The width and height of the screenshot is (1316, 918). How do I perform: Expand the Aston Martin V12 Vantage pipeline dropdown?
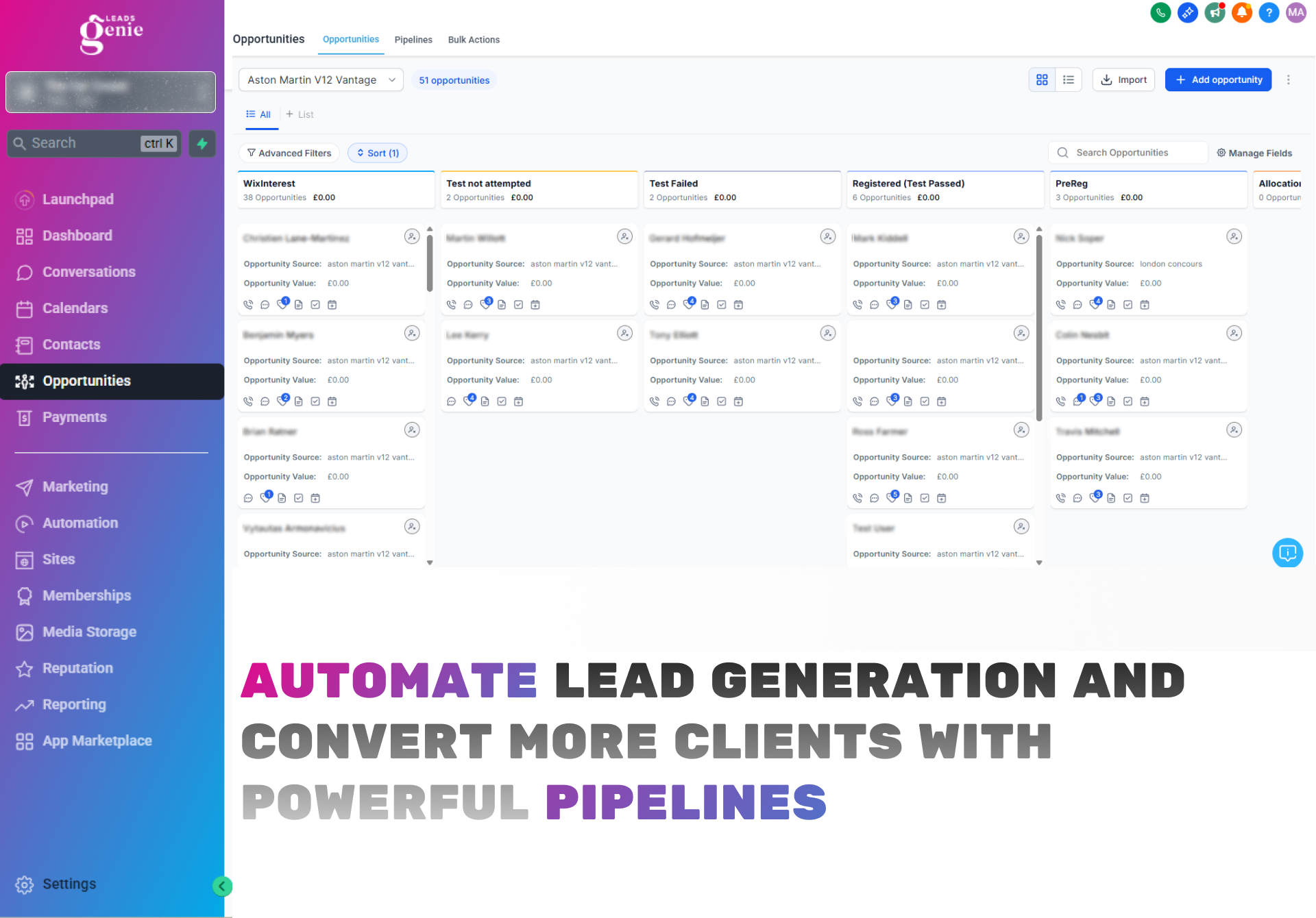321,79
